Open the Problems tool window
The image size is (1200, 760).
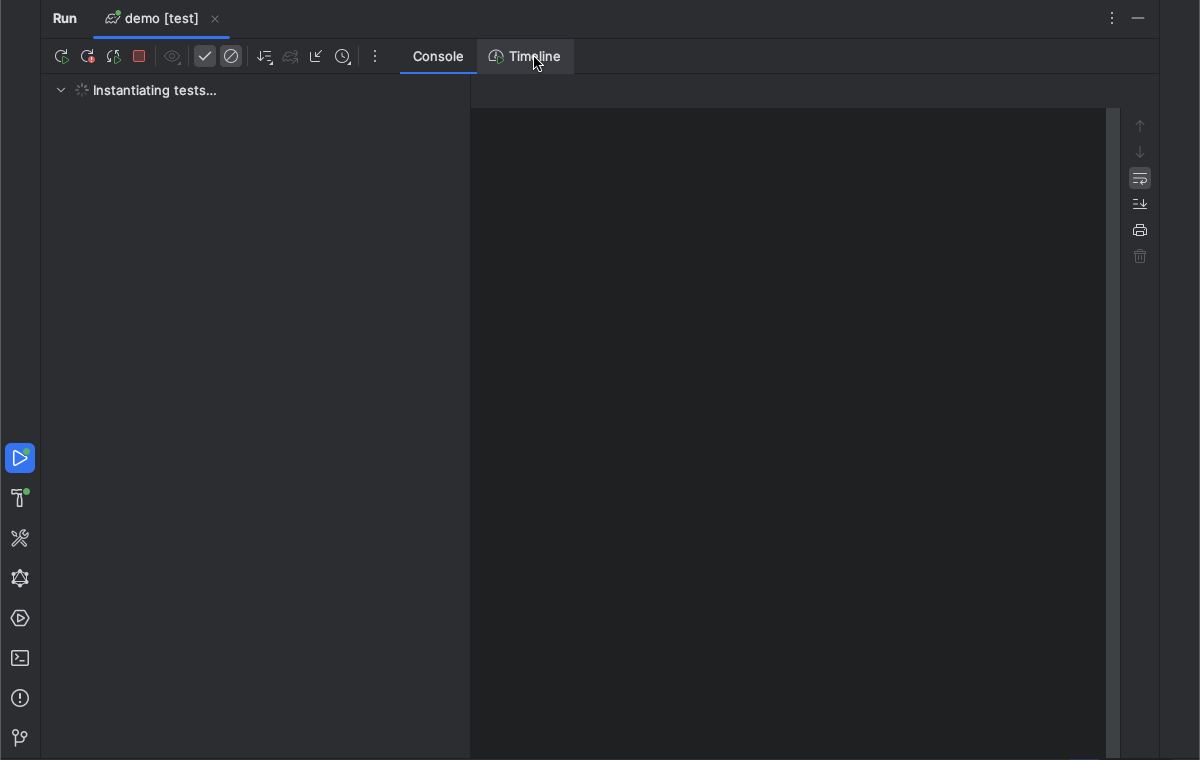click(x=20, y=698)
